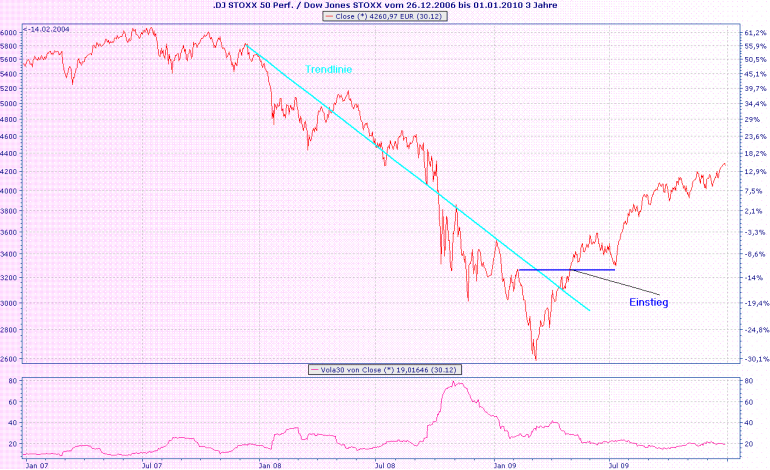Click the cyan descending trend line
This screenshot has width=770, height=470.
pyautogui.click(x=417, y=178)
